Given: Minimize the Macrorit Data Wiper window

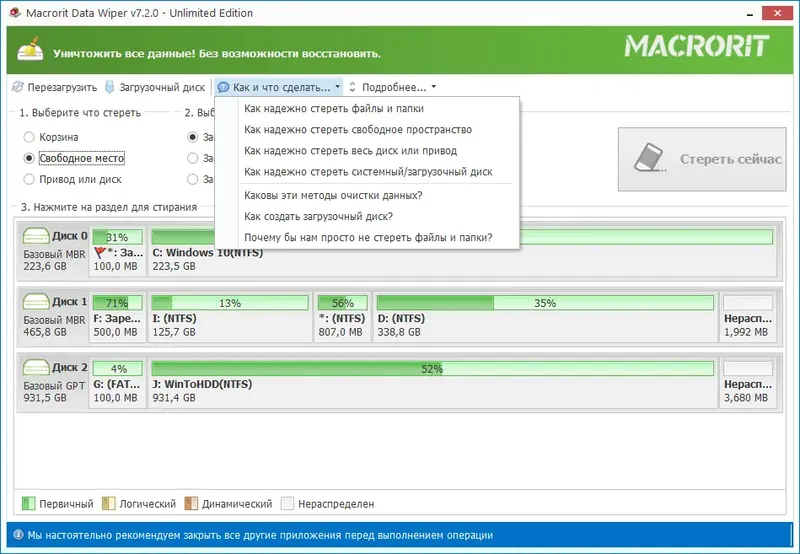Looking at the screenshot, I should (x=750, y=14).
